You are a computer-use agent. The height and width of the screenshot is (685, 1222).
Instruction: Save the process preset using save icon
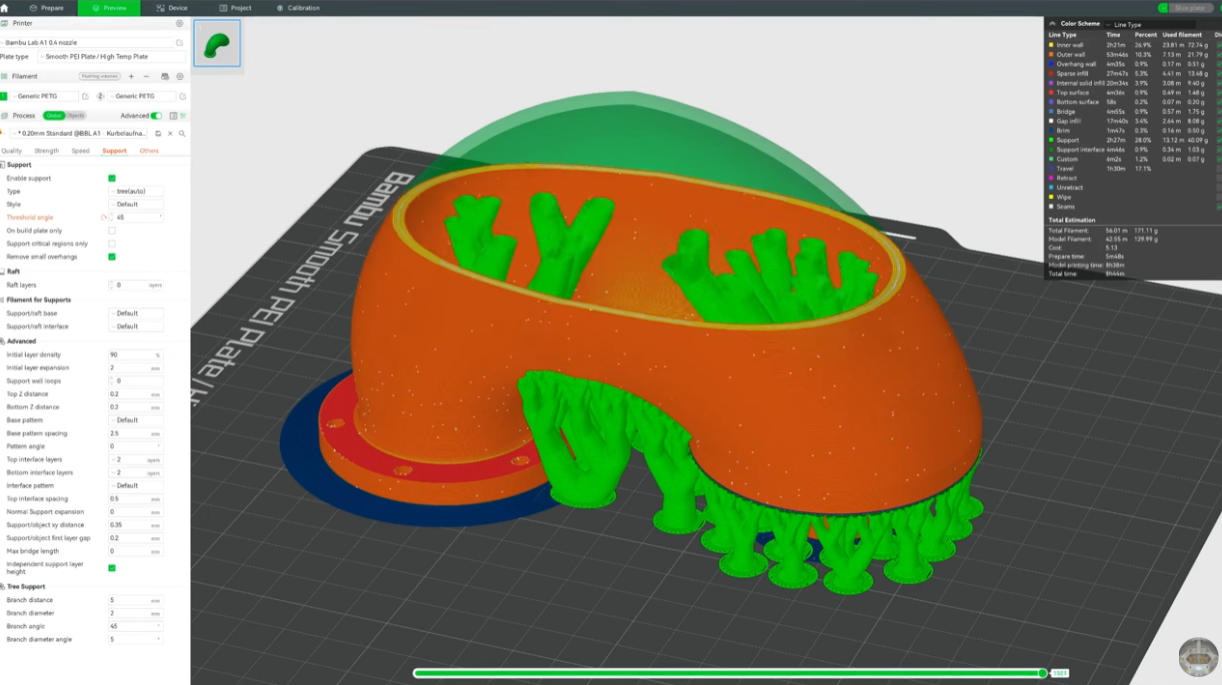tap(157, 133)
